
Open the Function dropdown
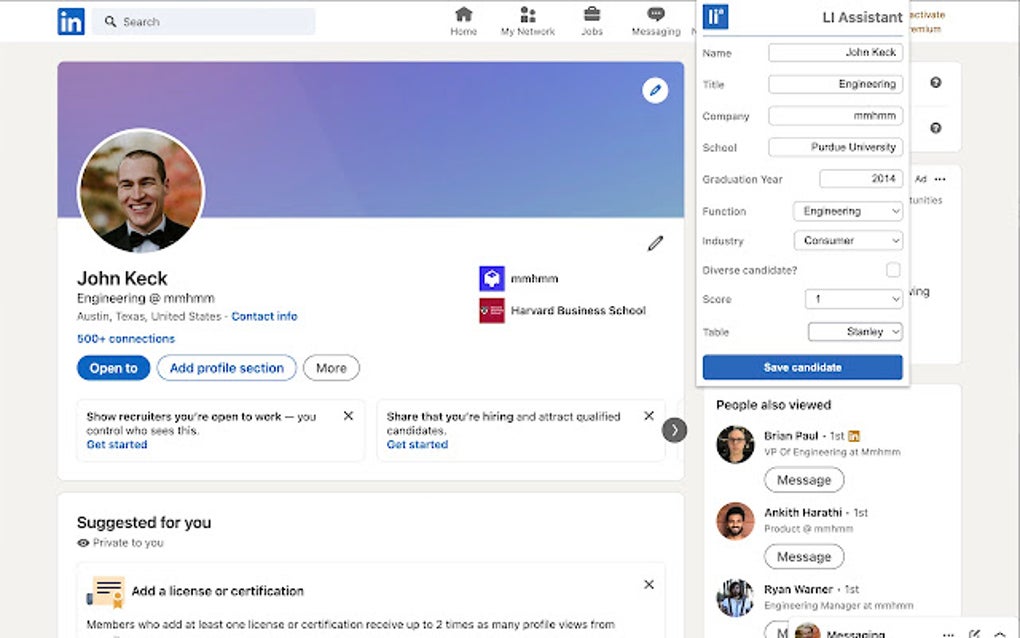click(847, 211)
